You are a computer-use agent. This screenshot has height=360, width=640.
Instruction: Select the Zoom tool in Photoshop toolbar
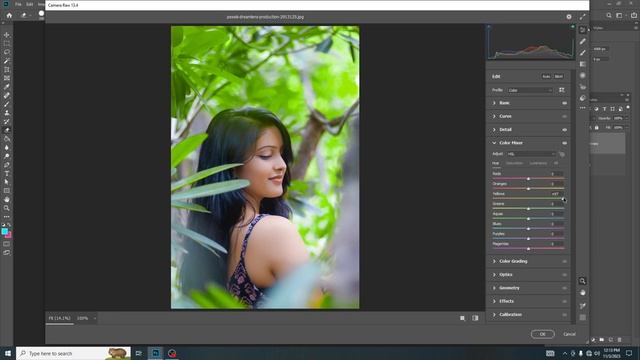7,208
